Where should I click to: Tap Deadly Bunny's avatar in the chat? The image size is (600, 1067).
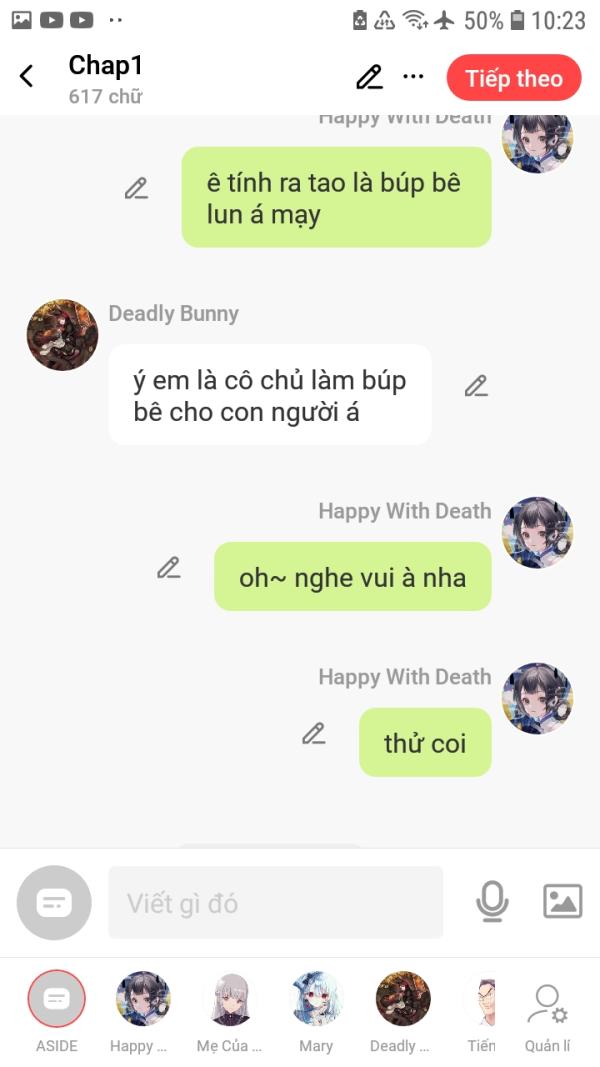[62, 335]
